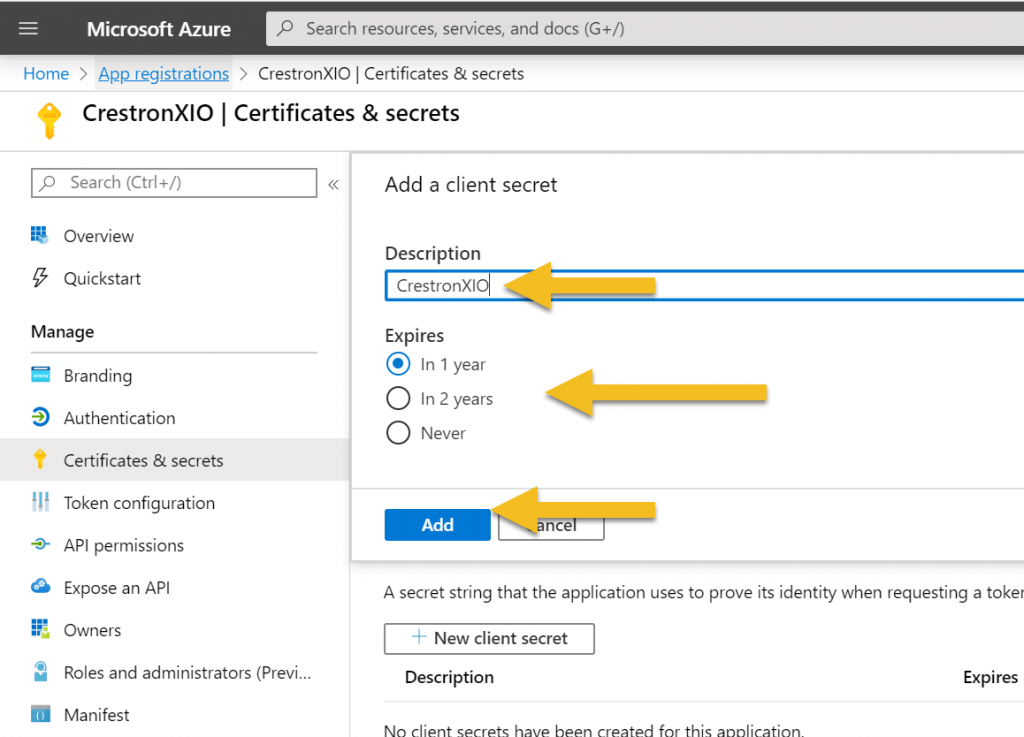Click the Owners icon in sidebar
The image size is (1024, 737).
tap(40, 629)
